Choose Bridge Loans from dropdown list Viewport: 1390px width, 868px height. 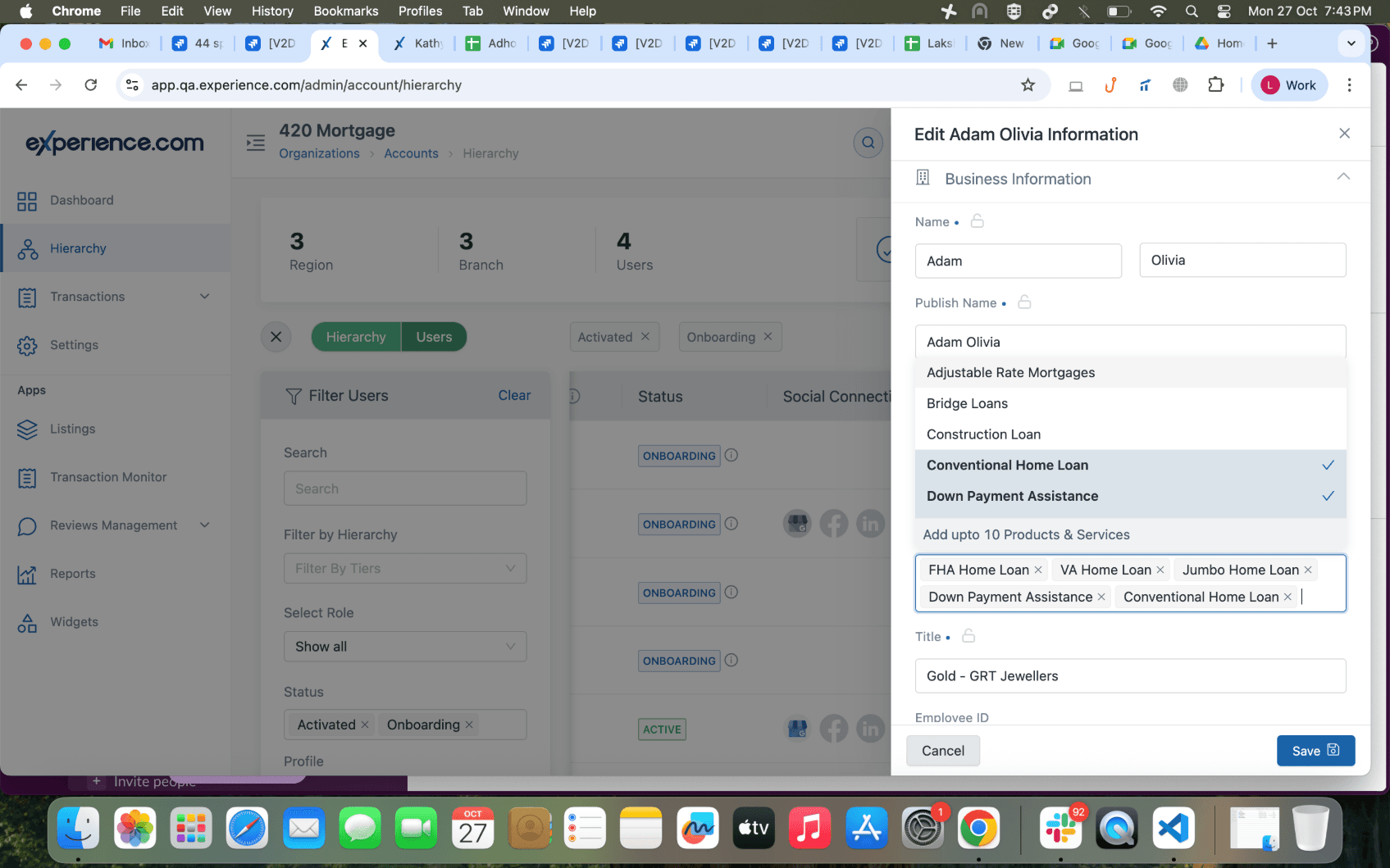1131,403
